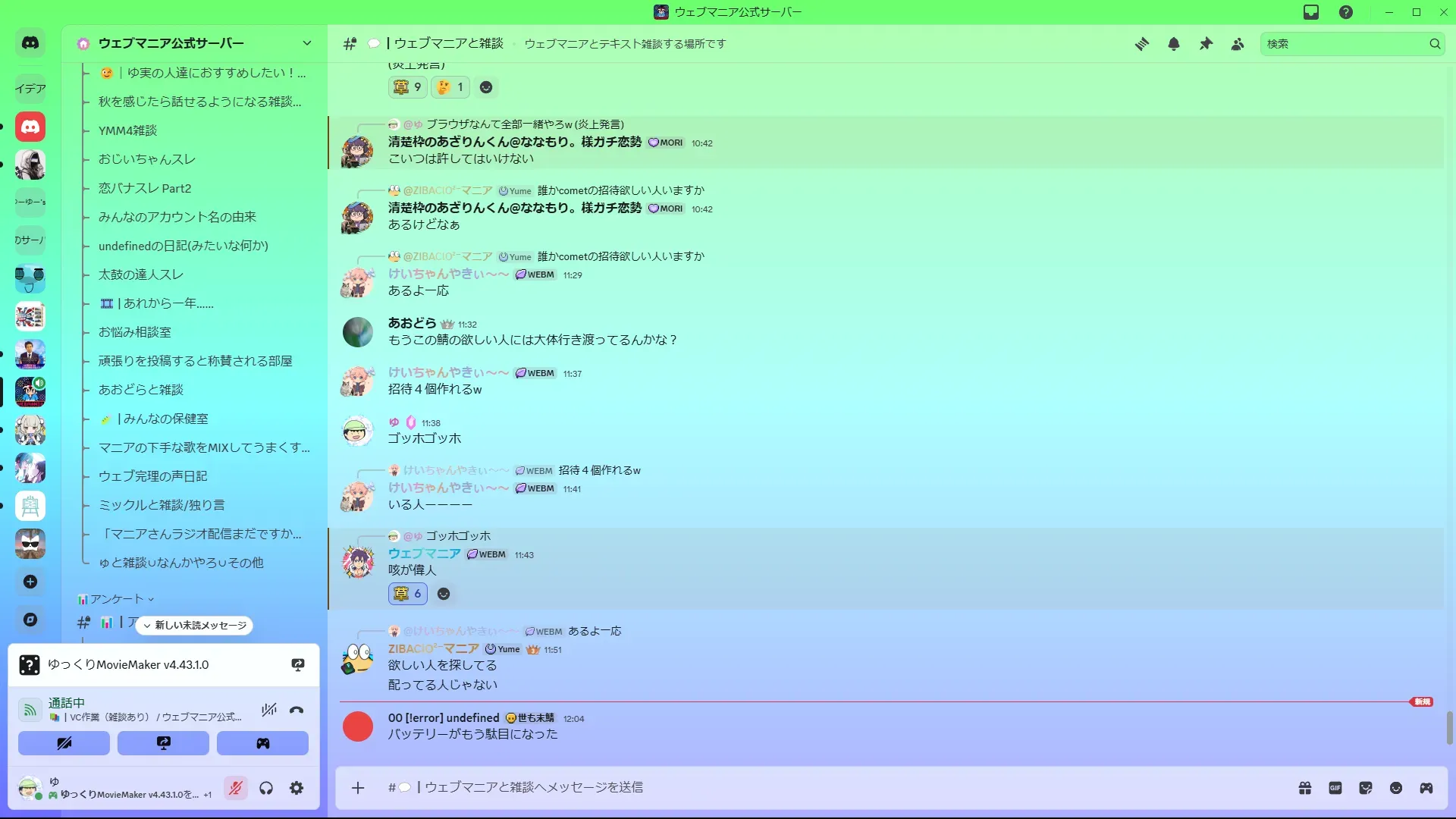Viewport: 1456px width, 819px height.
Task: Disconnect from the voice call
Action: (x=297, y=710)
